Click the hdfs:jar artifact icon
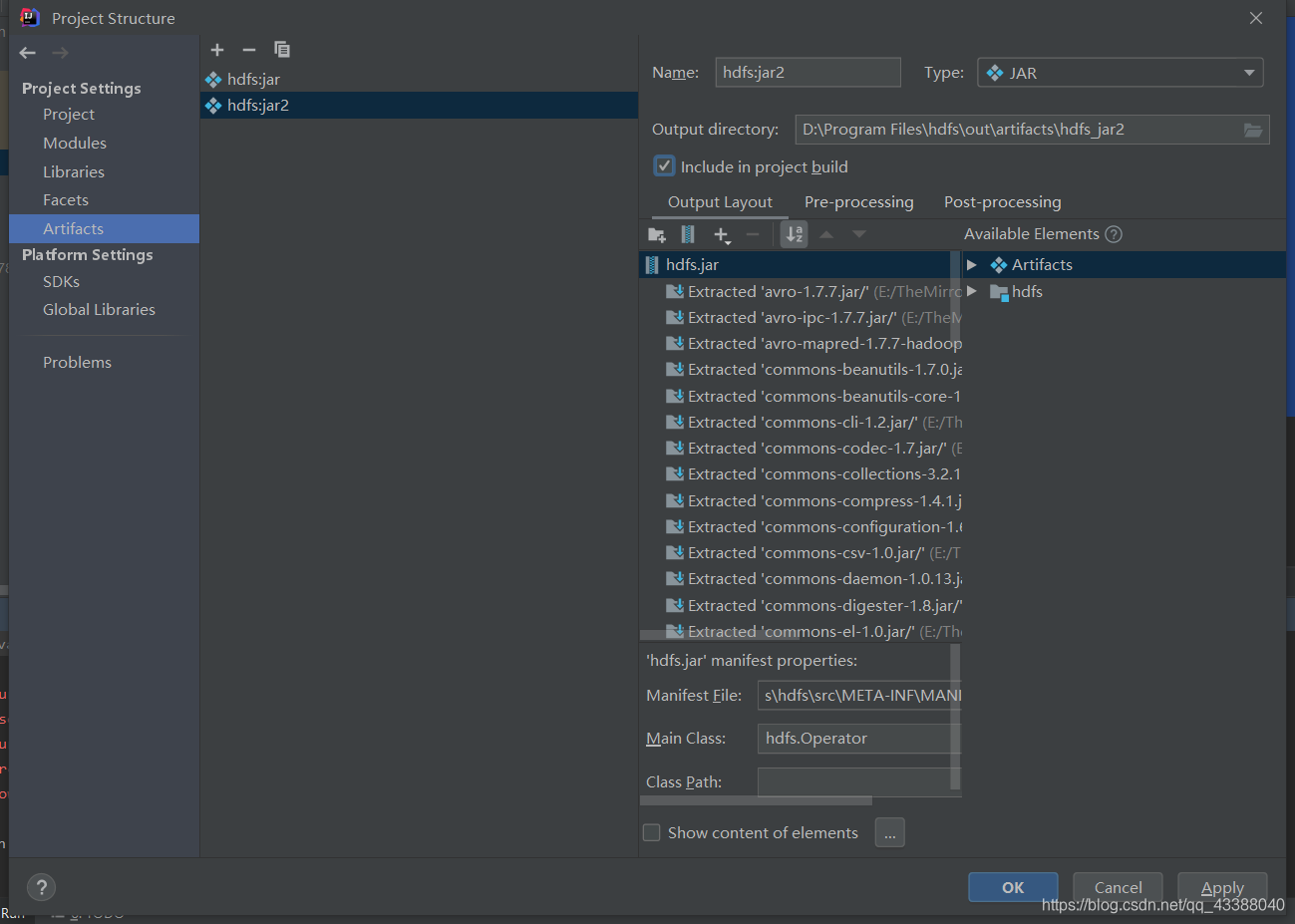Viewport: 1295px width, 924px height. coord(213,80)
